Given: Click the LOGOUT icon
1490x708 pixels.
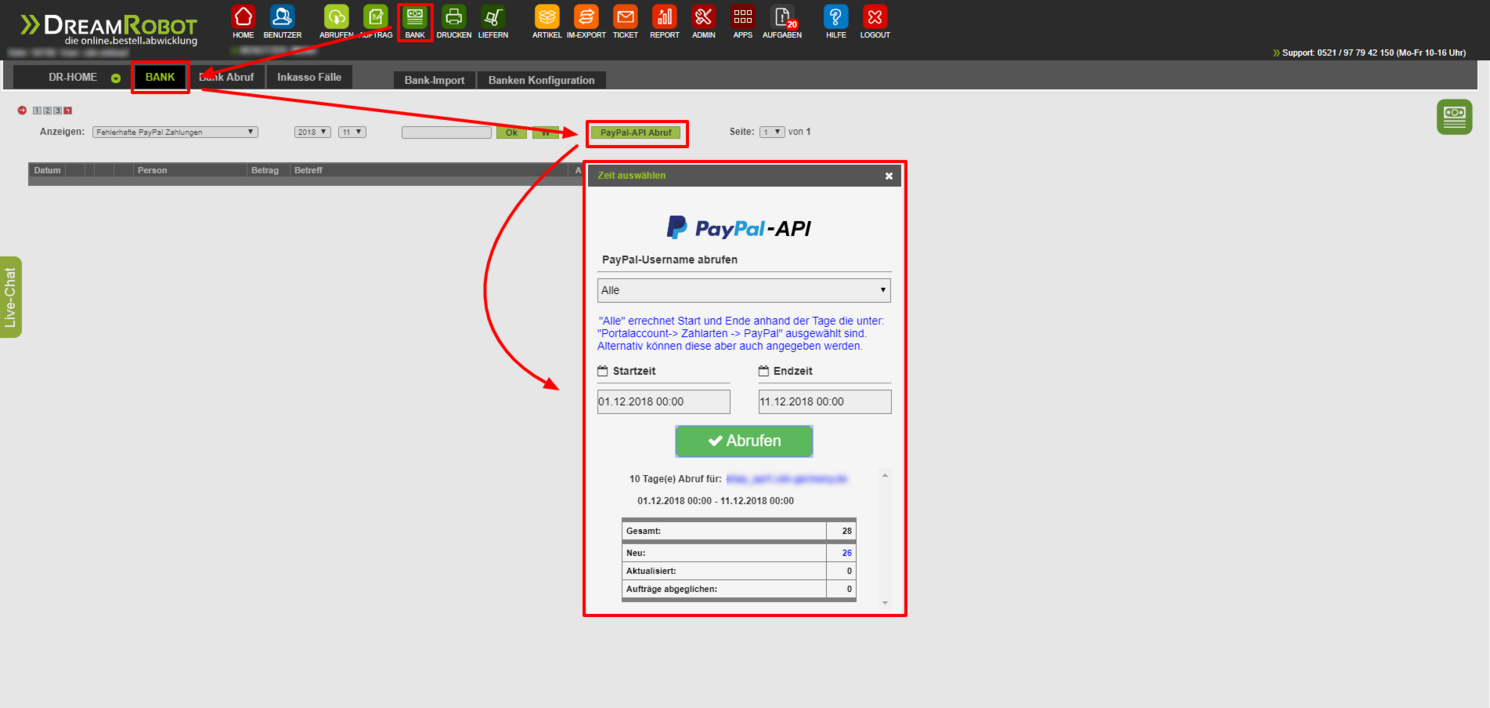Looking at the screenshot, I should [875, 17].
